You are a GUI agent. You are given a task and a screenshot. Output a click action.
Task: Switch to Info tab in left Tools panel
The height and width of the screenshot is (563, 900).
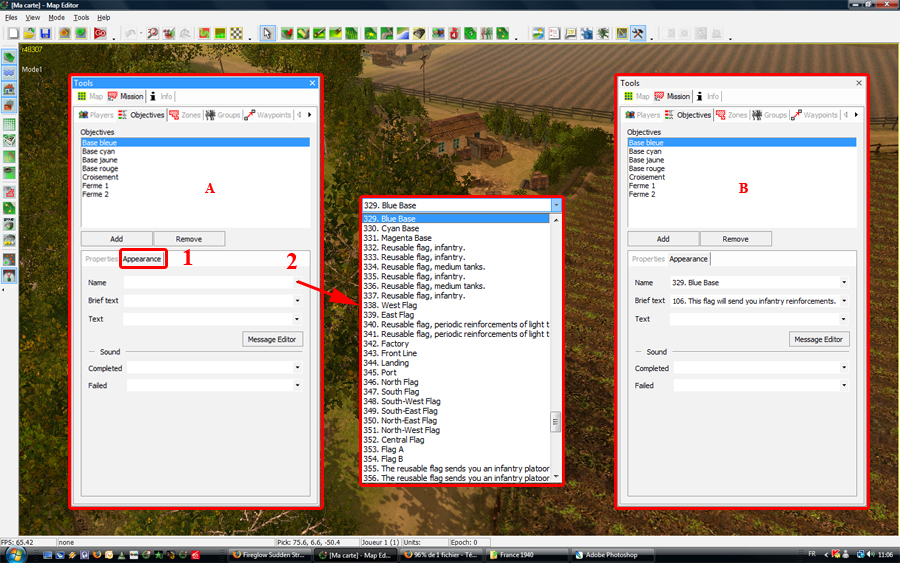pyautogui.click(x=161, y=96)
